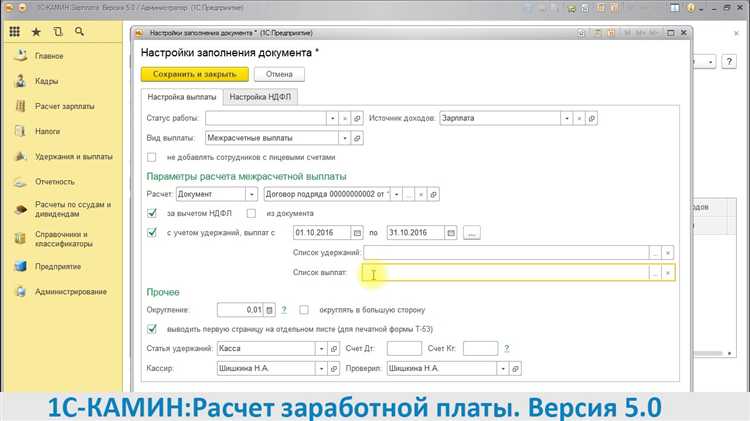Open calendar picker for end date 31.10.2016
This screenshot has height=421, width=750.
(x=451, y=233)
